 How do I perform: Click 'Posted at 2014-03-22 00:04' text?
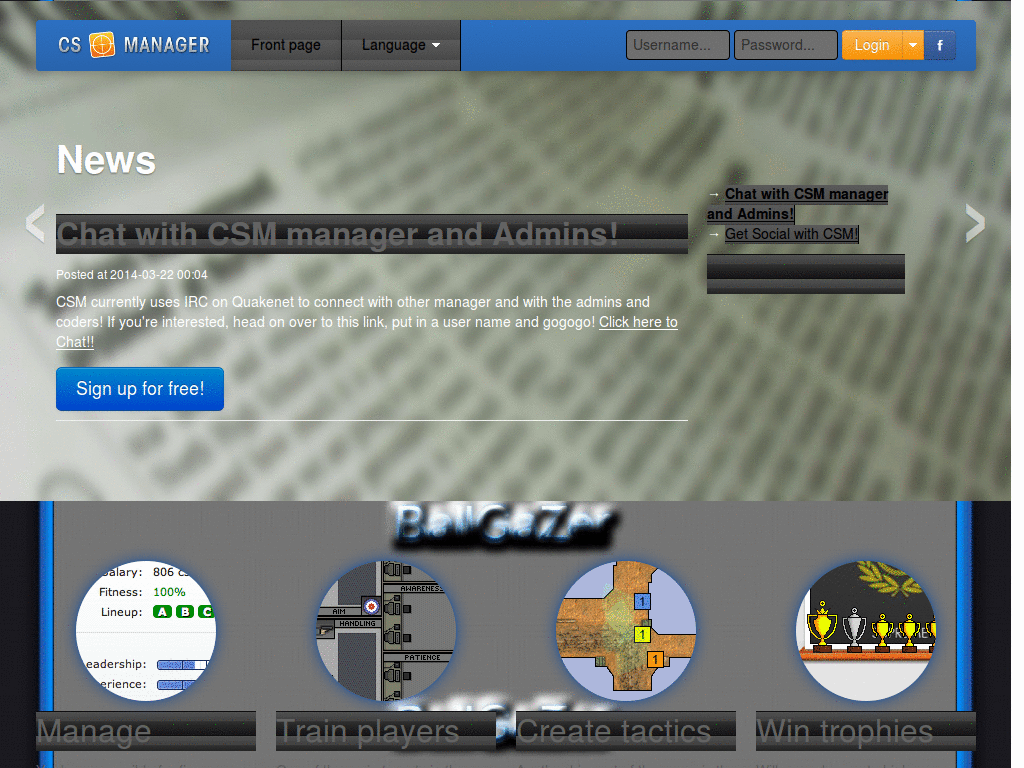pos(131,275)
